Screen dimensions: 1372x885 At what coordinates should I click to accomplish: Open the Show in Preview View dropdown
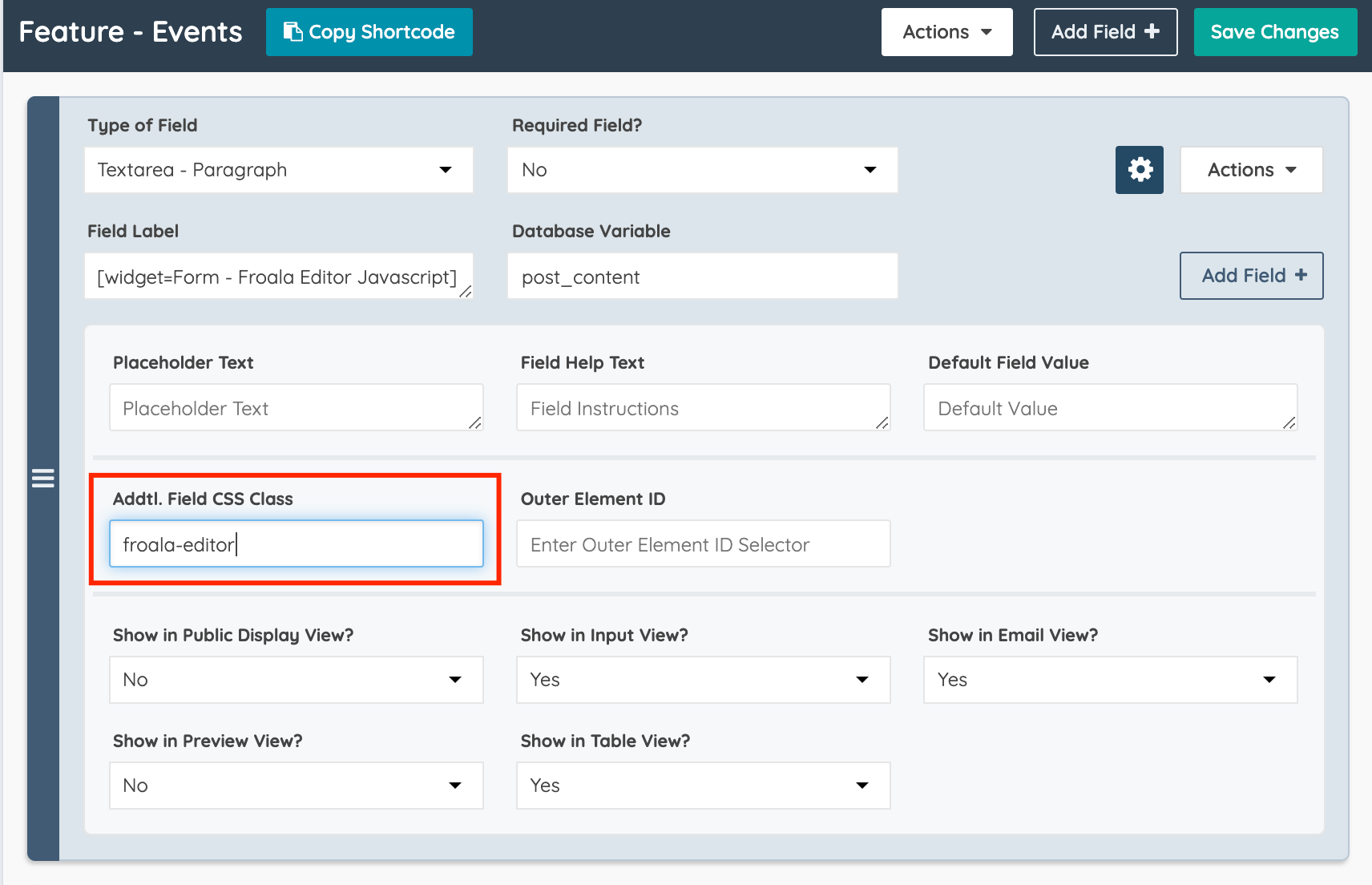pos(296,785)
